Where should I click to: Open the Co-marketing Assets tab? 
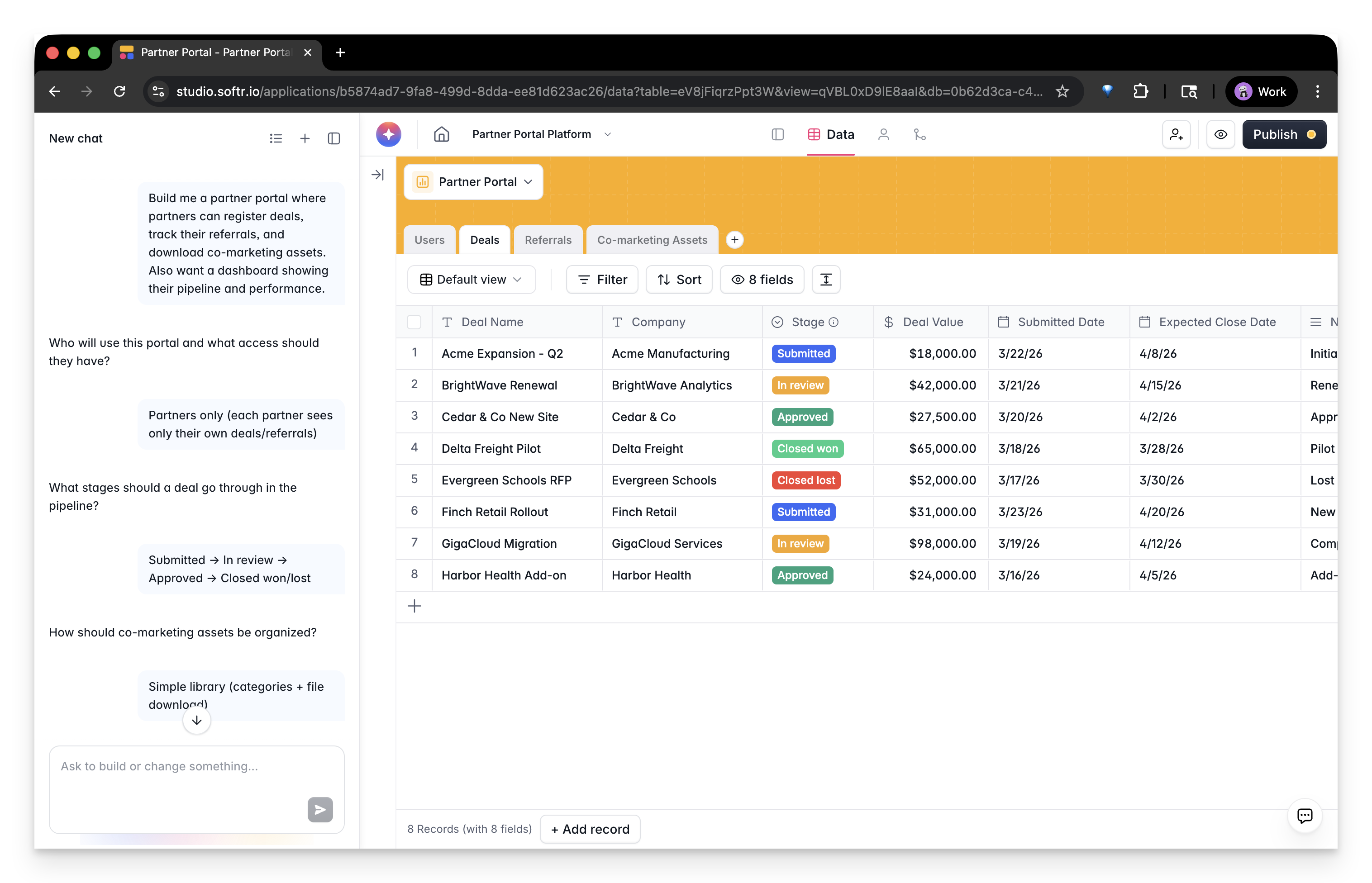652,240
